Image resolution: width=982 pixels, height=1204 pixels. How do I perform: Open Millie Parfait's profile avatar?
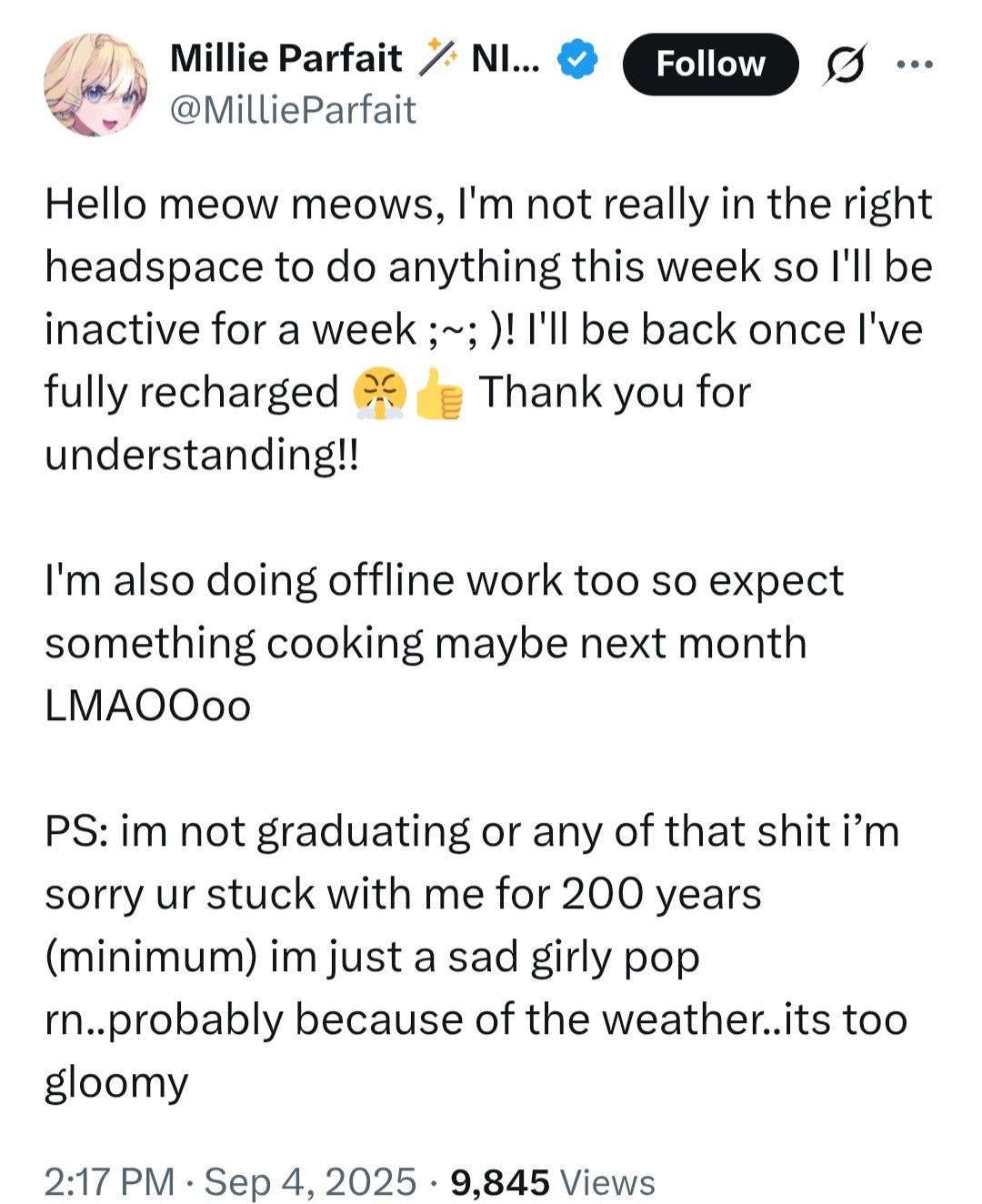tap(95, 85)
